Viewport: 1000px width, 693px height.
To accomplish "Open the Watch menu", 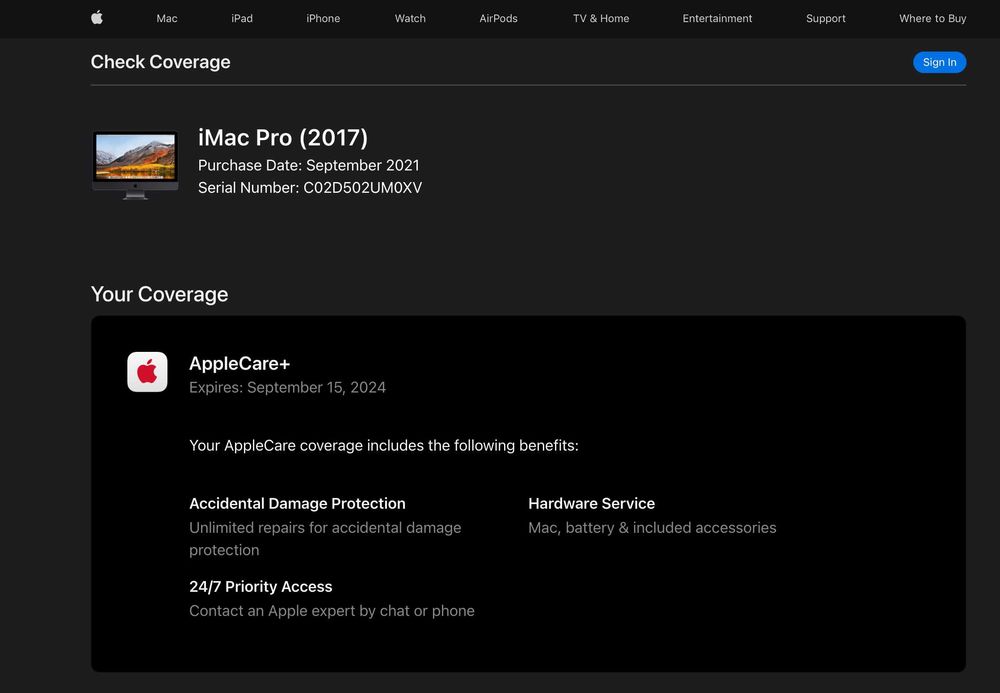I will [x=410, y=18].
